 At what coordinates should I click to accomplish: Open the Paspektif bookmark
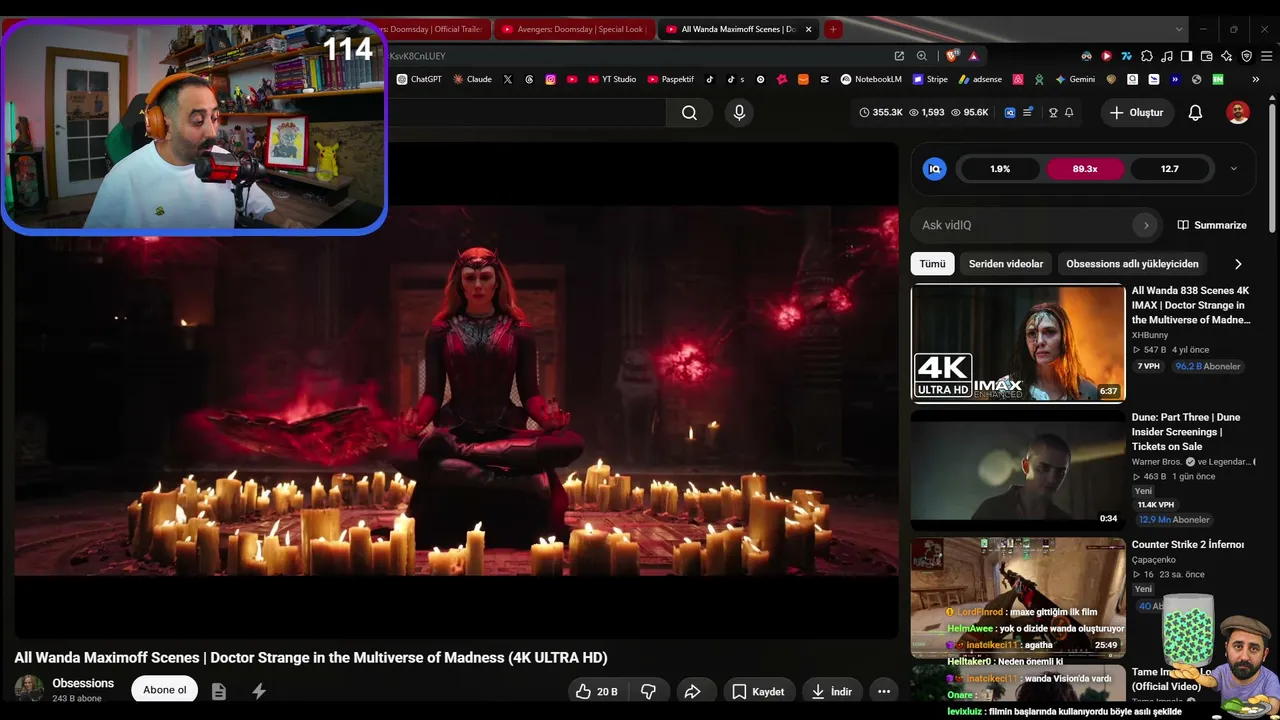point(670,79)
